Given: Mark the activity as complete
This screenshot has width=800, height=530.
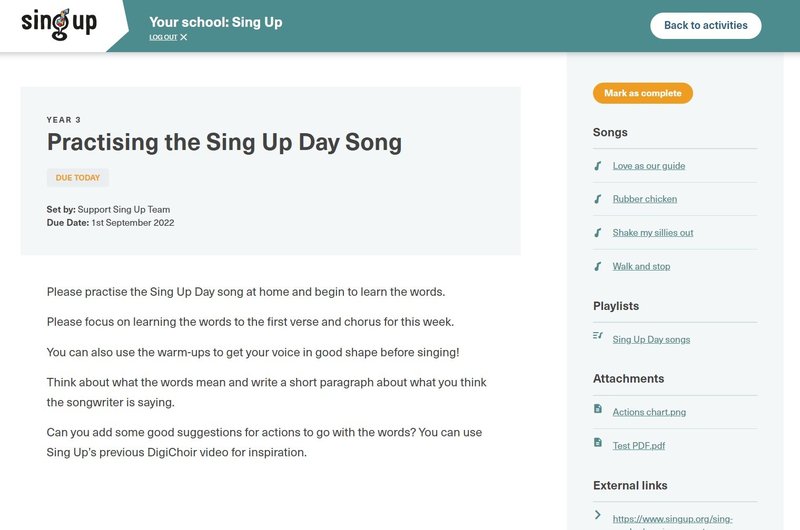Looking at the screenshot, I should tap(642, 93).
